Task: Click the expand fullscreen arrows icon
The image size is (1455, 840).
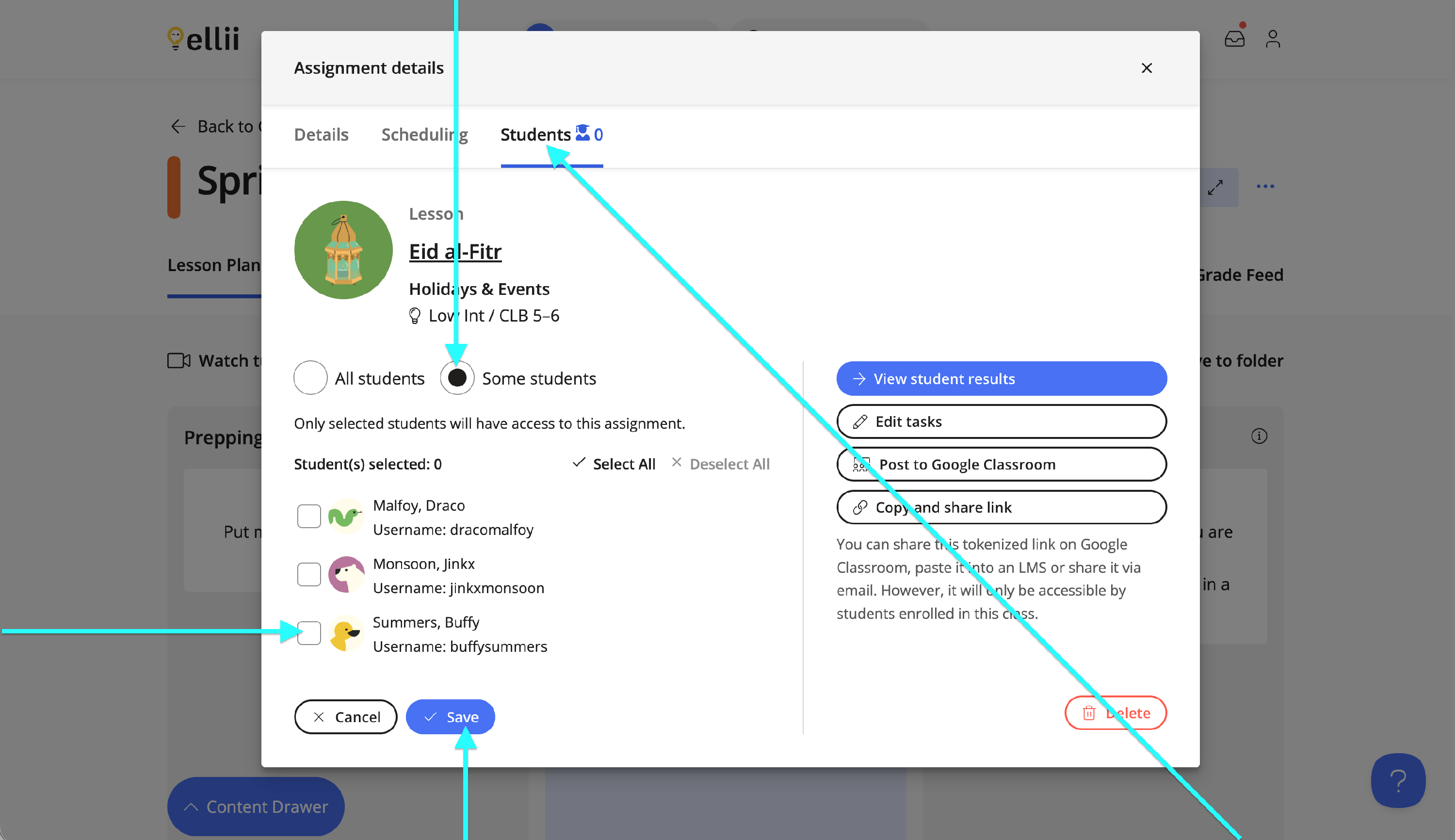Action: [x=1215, y=187]
